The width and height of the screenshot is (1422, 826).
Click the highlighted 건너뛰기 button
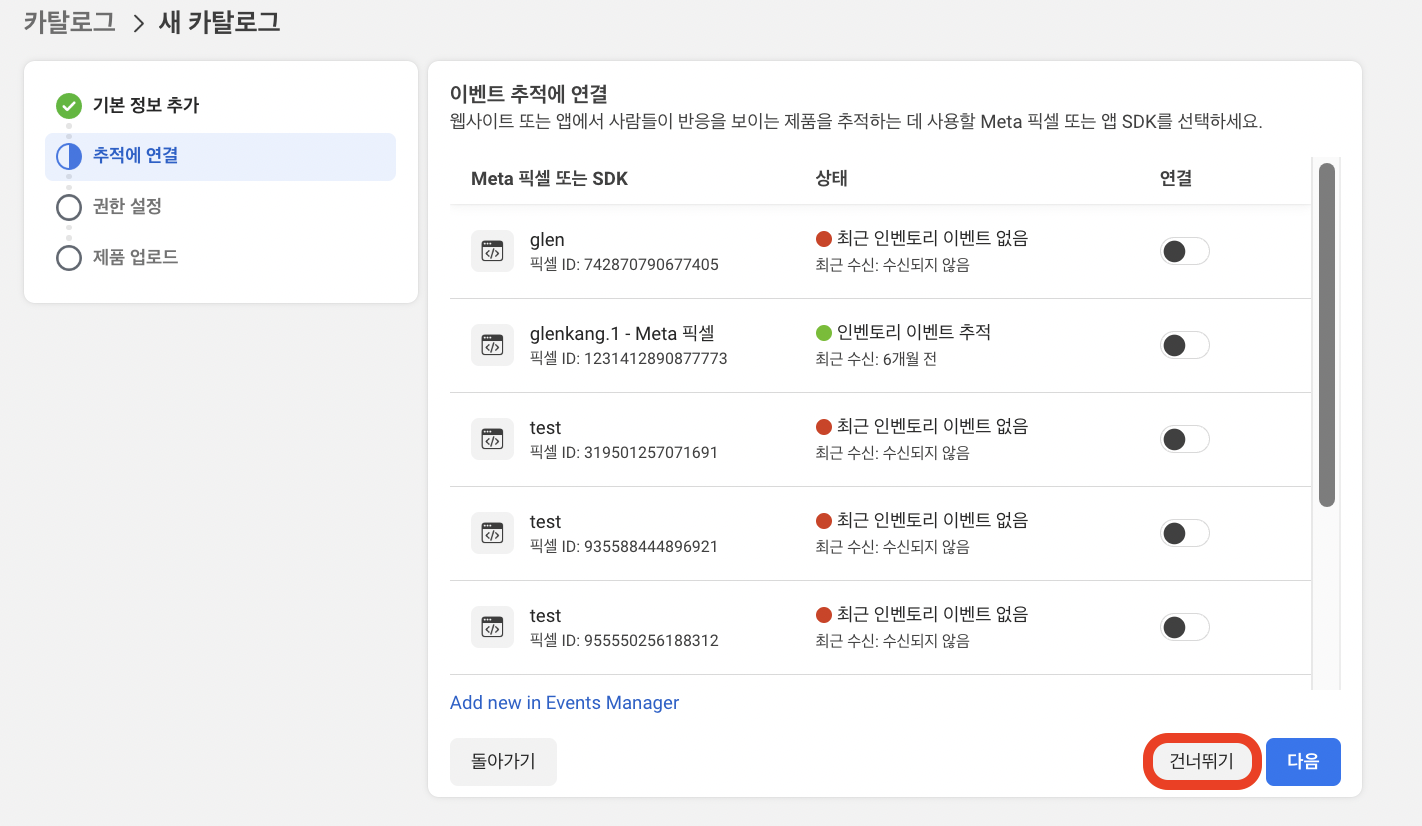[1201, 761]
